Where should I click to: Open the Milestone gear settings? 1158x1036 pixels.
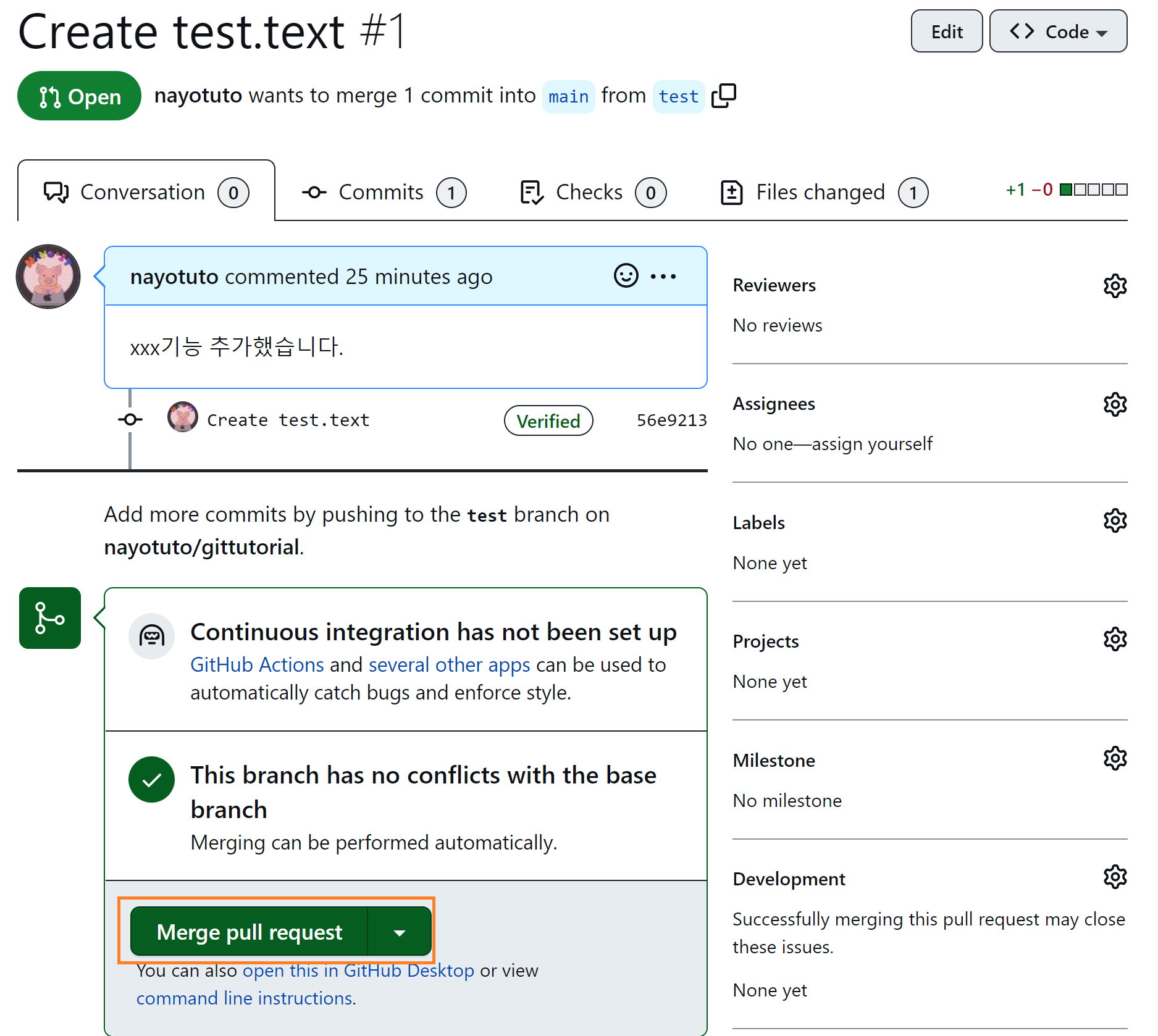[1115, 758]
